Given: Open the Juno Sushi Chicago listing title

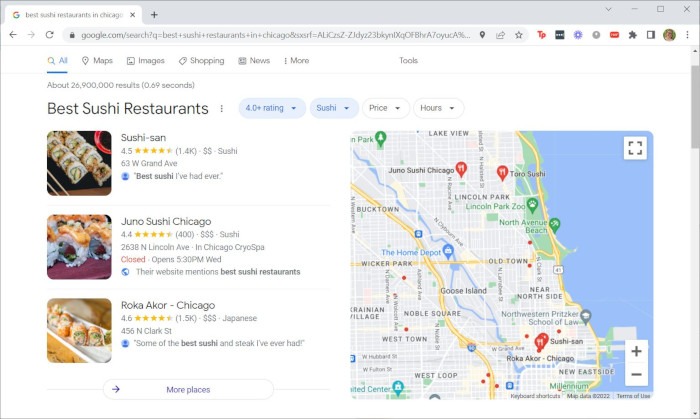Looking at the screenshot, I should 166,221.
